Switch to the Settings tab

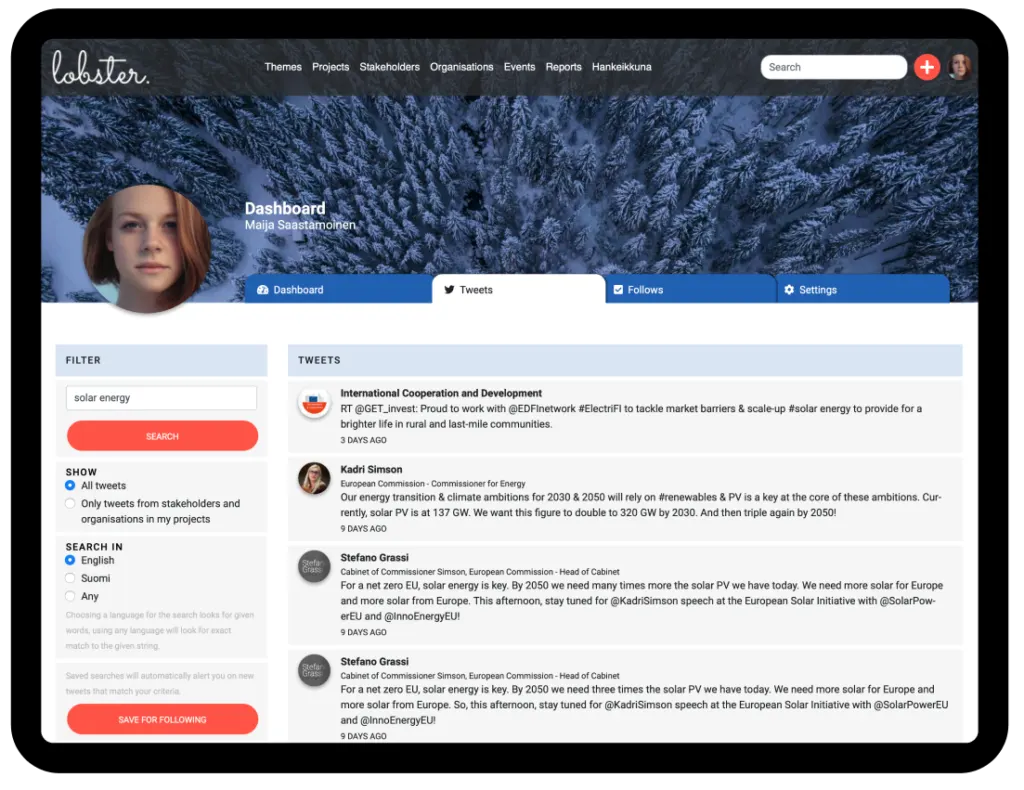(863, 289)
